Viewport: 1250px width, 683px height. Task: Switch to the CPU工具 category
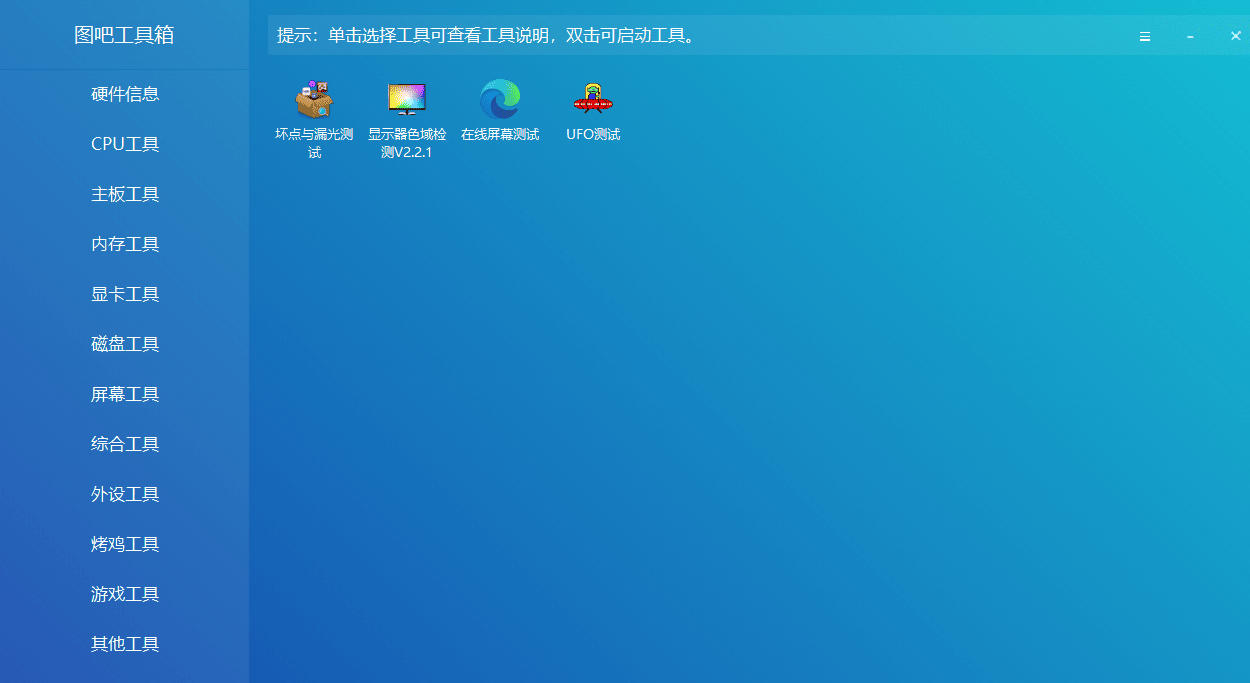coord(125,144)
